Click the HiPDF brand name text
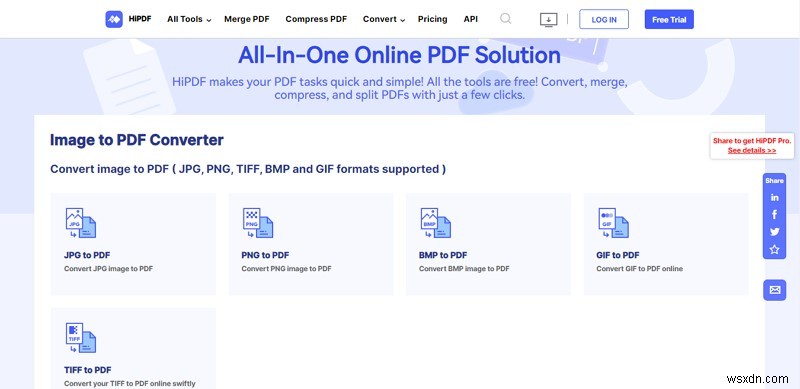 click(140, 19)
